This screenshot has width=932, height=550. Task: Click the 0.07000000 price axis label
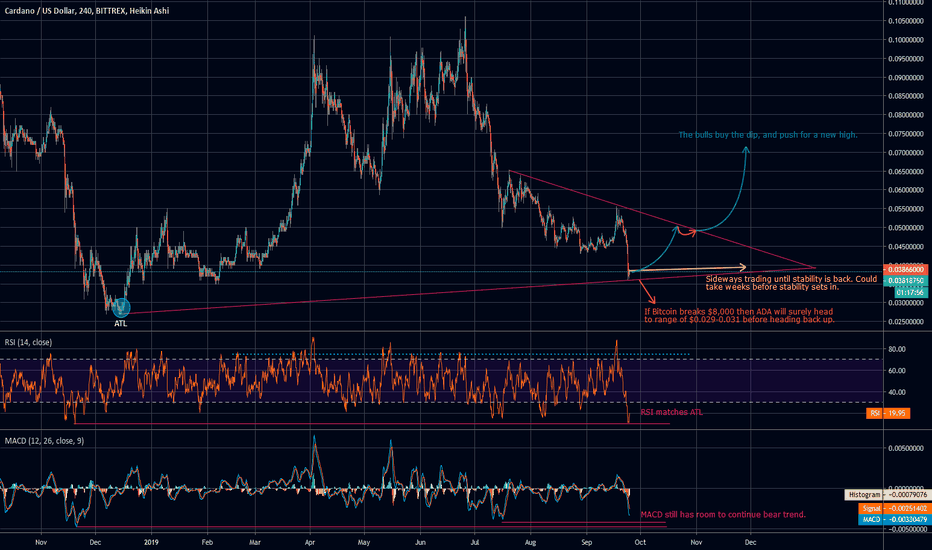pyautogui.click(x=906, y=153)
